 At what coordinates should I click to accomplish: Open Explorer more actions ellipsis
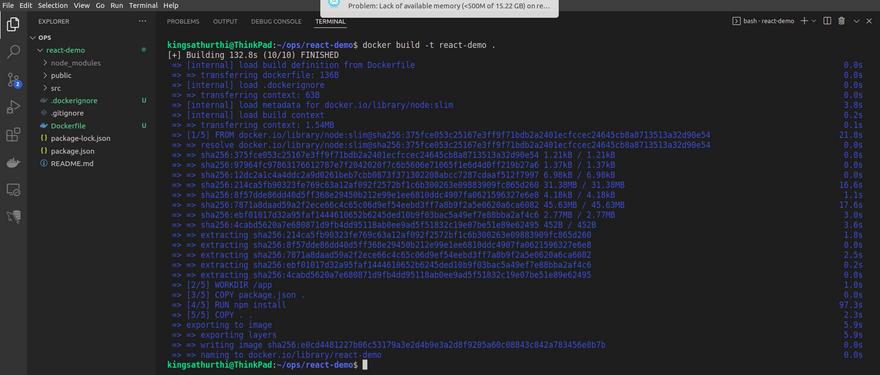pos(142,21)
